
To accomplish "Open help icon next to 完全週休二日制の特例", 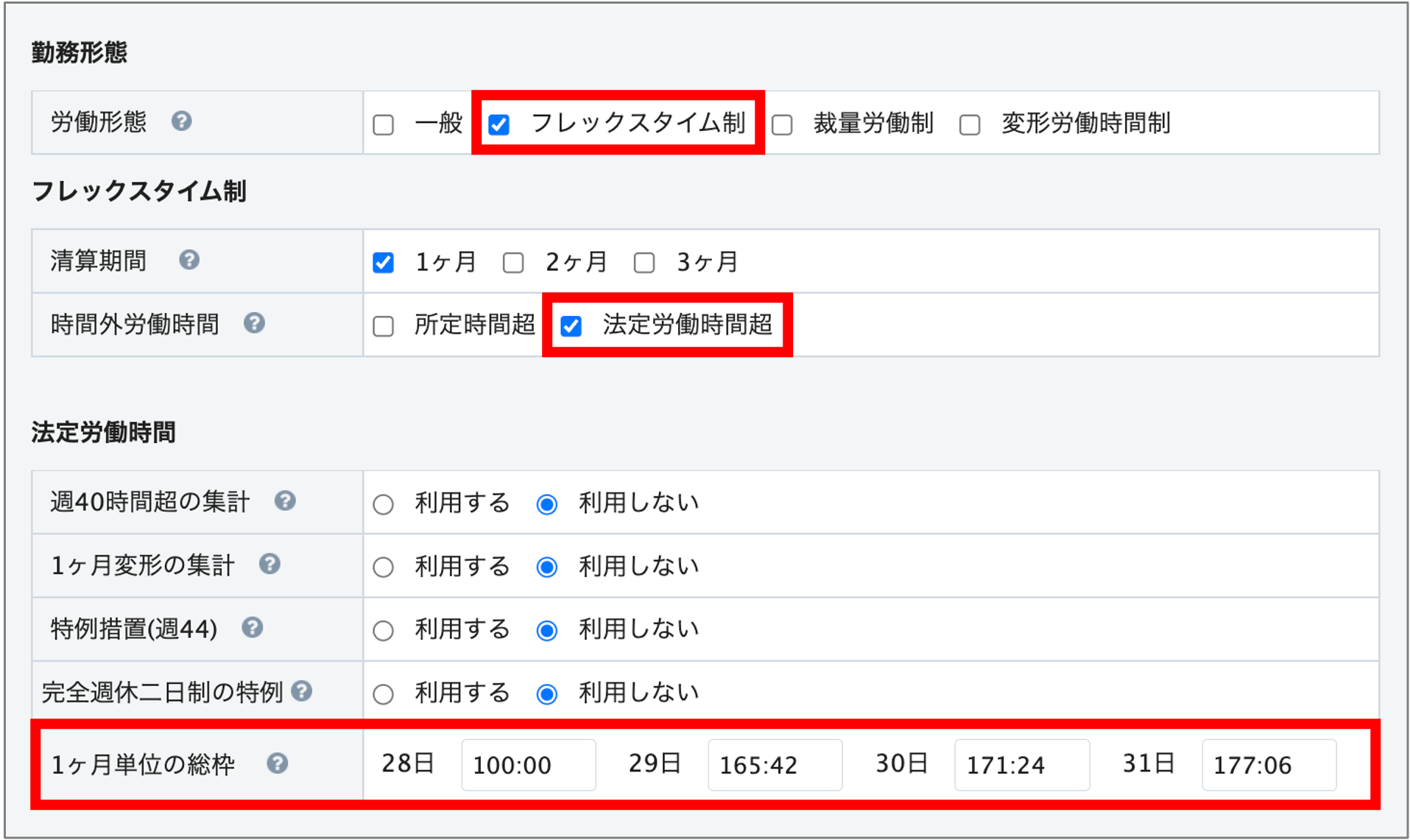I will 302,691.
